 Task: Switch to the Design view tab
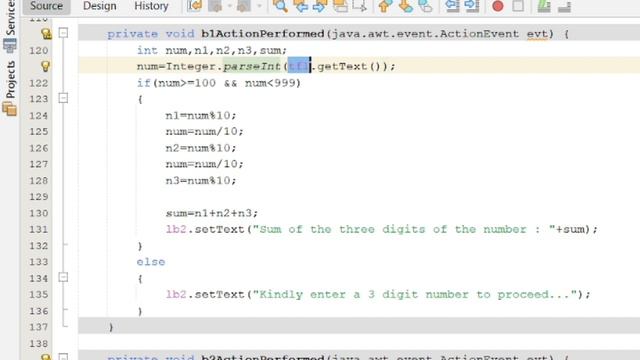(99, 6)
